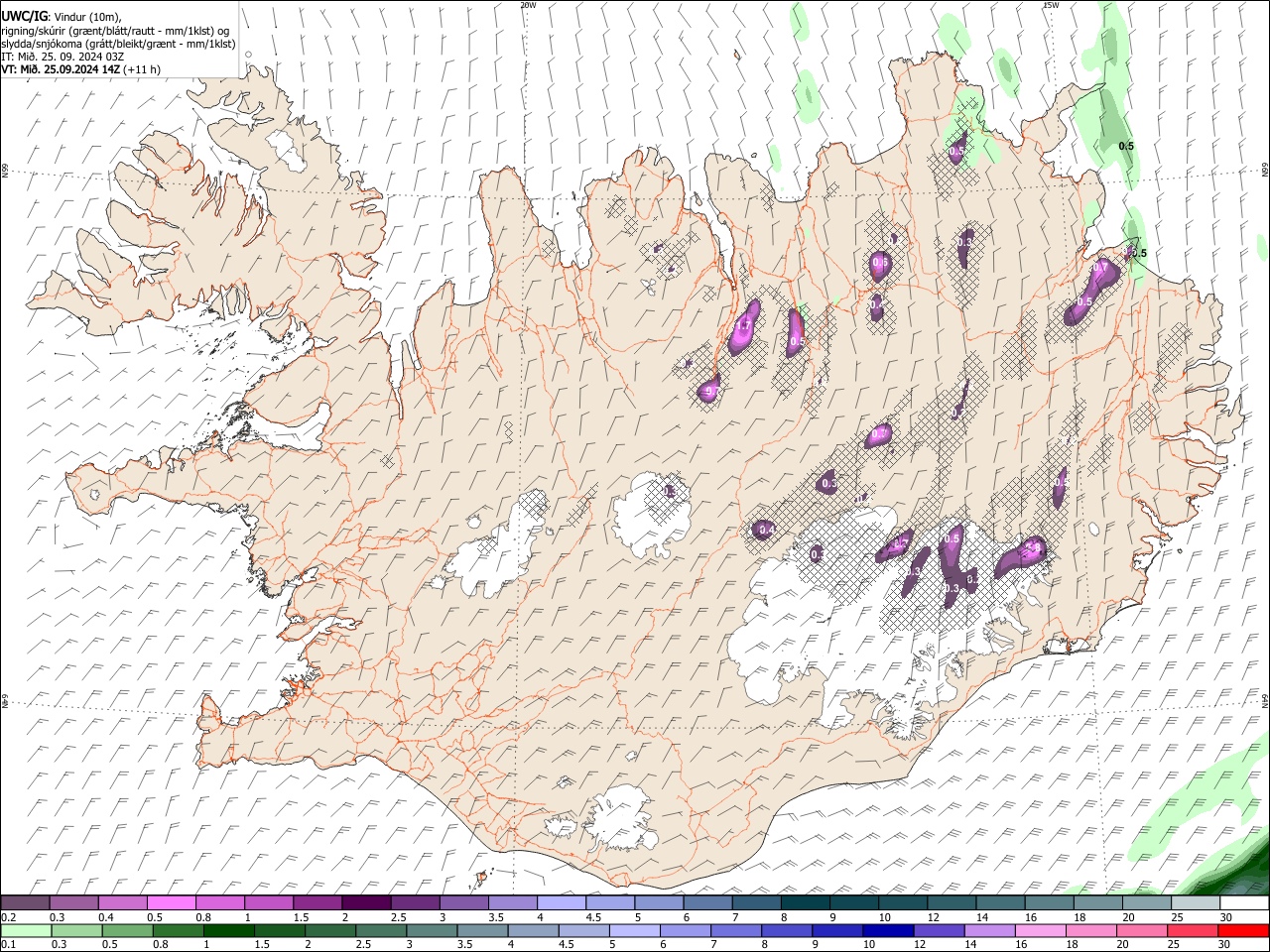Click the bright pink 0.5 swatch in the upper legend
The image size is (1270, 952).
[171, 902]
